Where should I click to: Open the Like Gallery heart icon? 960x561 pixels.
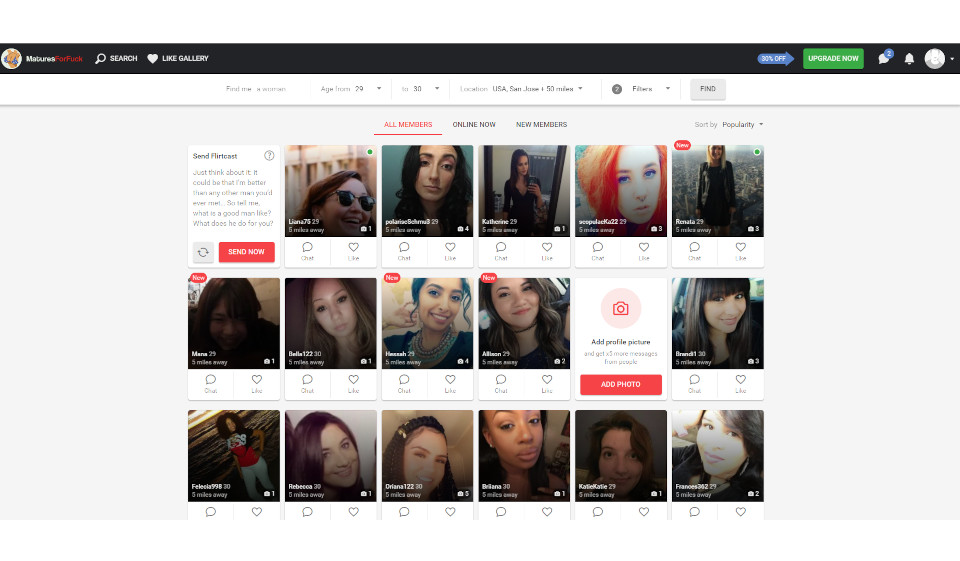153,59
